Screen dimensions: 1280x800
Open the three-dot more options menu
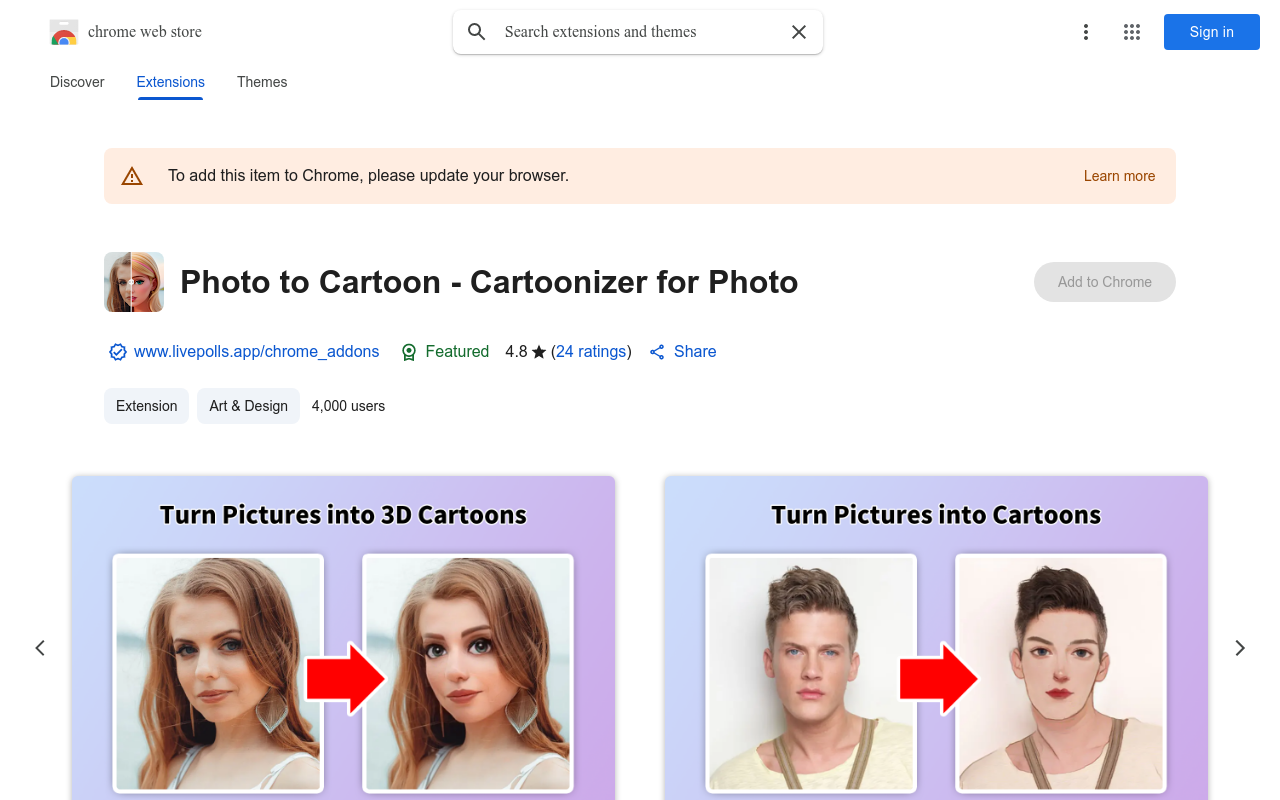[x=1086, y=32]
